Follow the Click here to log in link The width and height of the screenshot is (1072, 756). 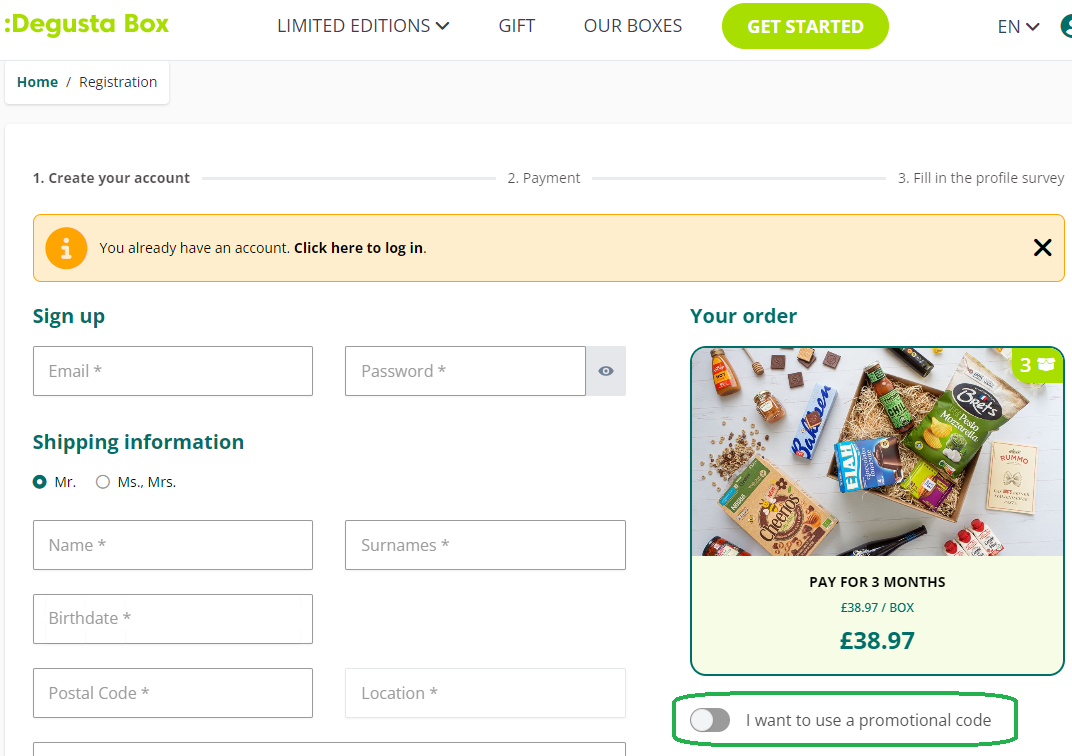pos(358,248)
